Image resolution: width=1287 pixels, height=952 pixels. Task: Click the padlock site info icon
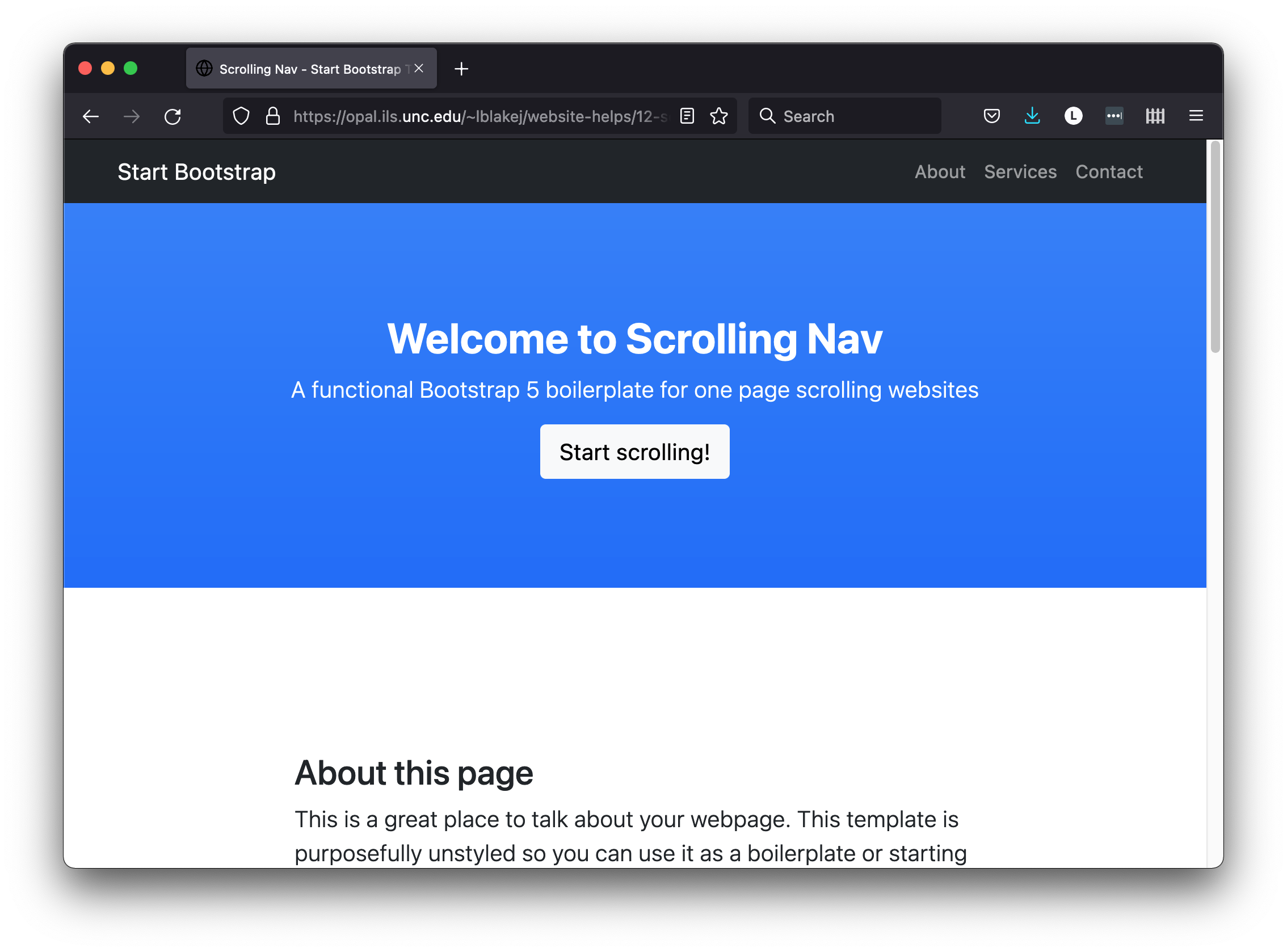(272, 116)
